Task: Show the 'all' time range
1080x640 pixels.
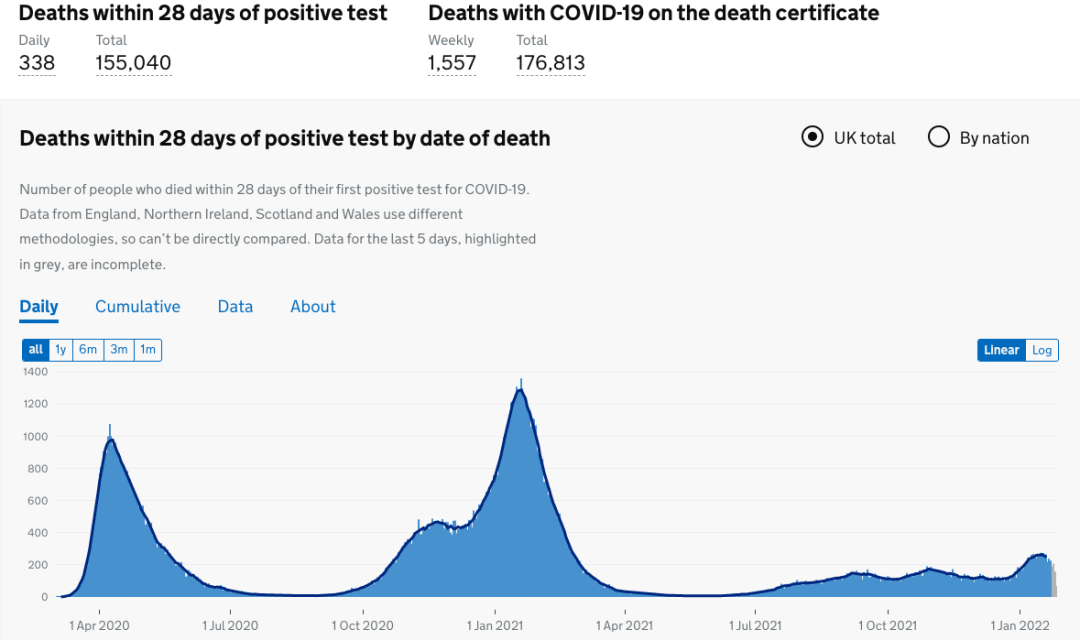Action: (35, 350)
